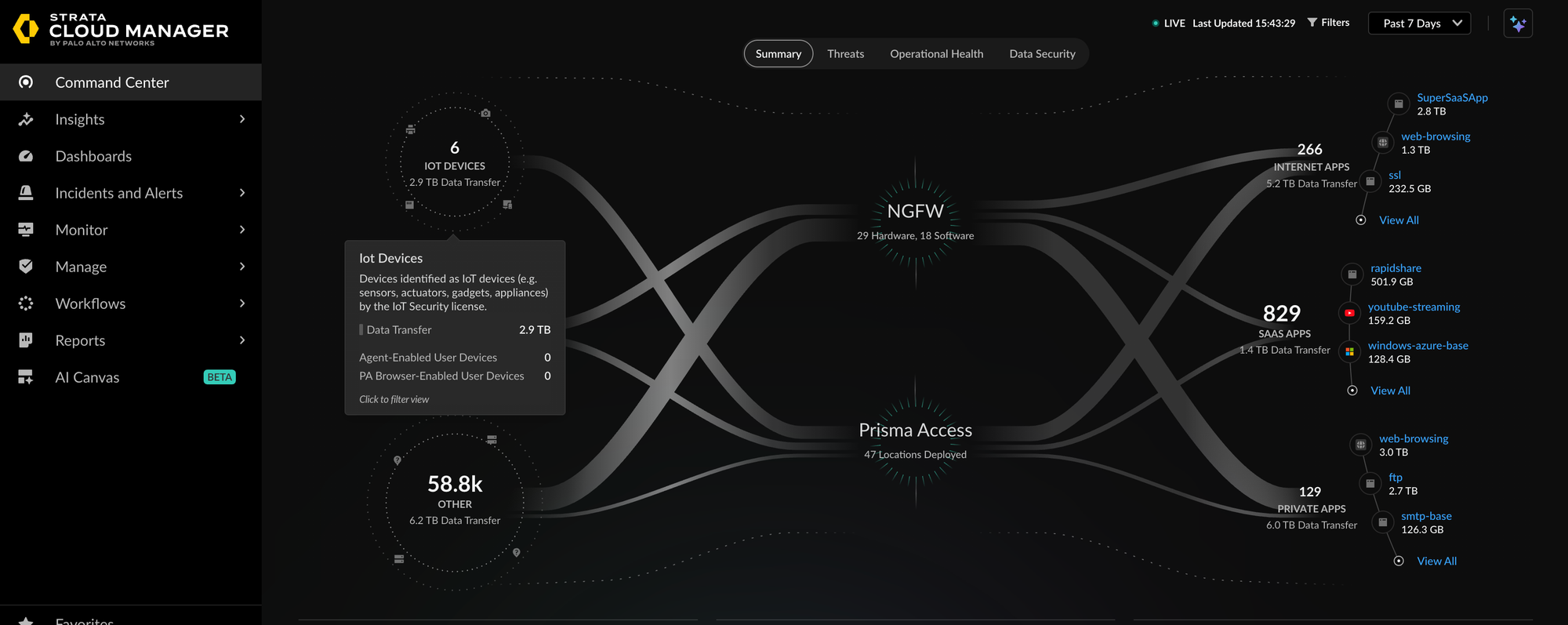
Task: Click the youtube-streaming red icon
Action: pos(1349,313)
